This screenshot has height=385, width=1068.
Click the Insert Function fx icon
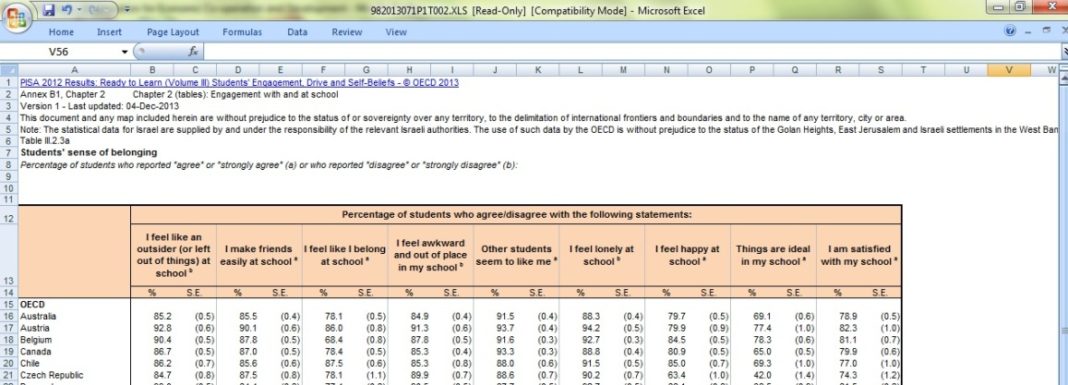(193, 52)
